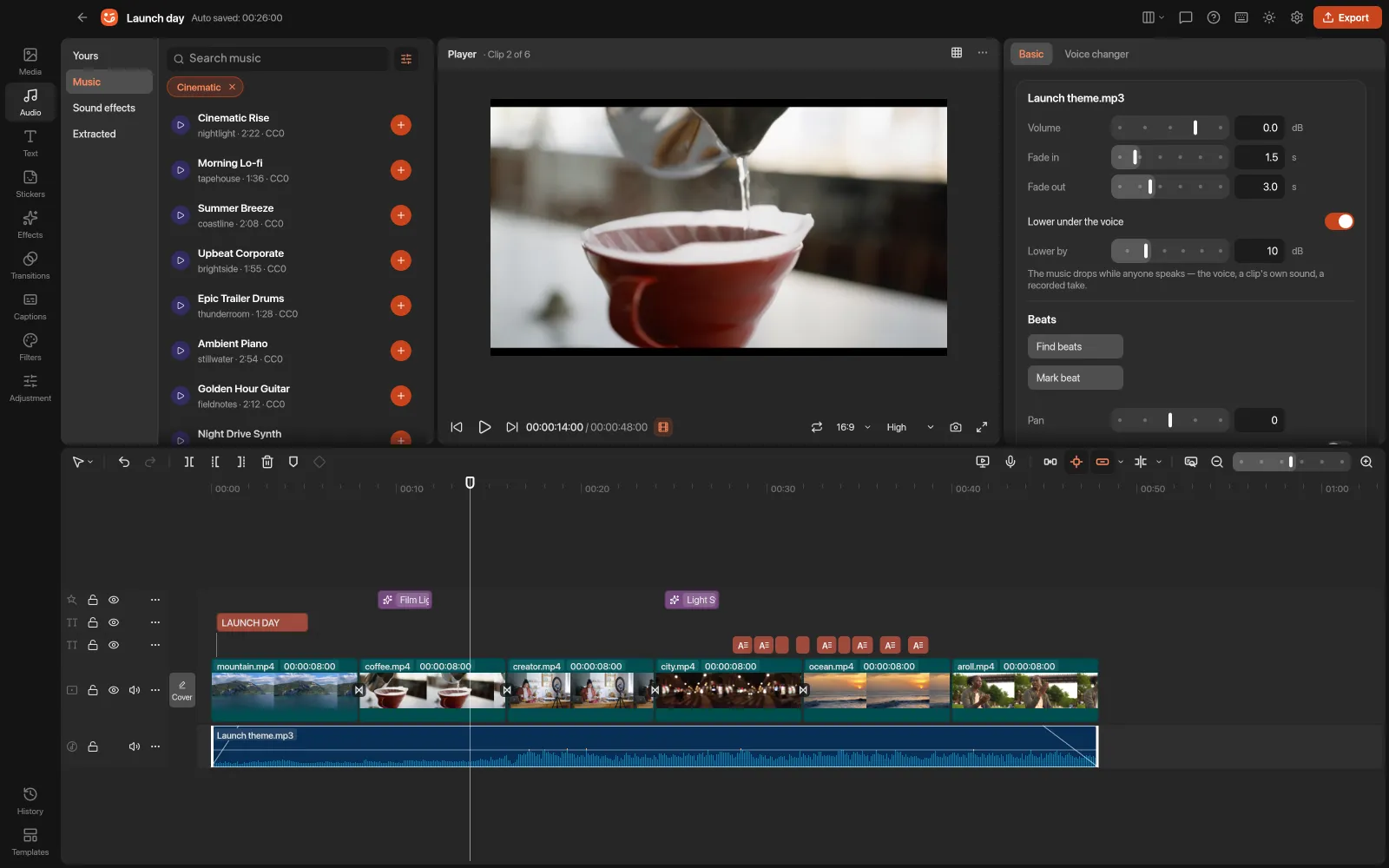This screenshot has height=868, width=1389.
Task: Lock the Launch theme audio track
Action: [93, 746]
